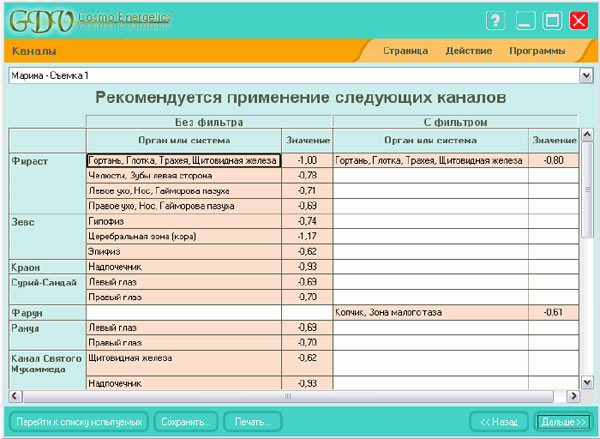This screenshot has height=439, width=600.
Task: Maximize the GDV window
Action: point(552,20)
